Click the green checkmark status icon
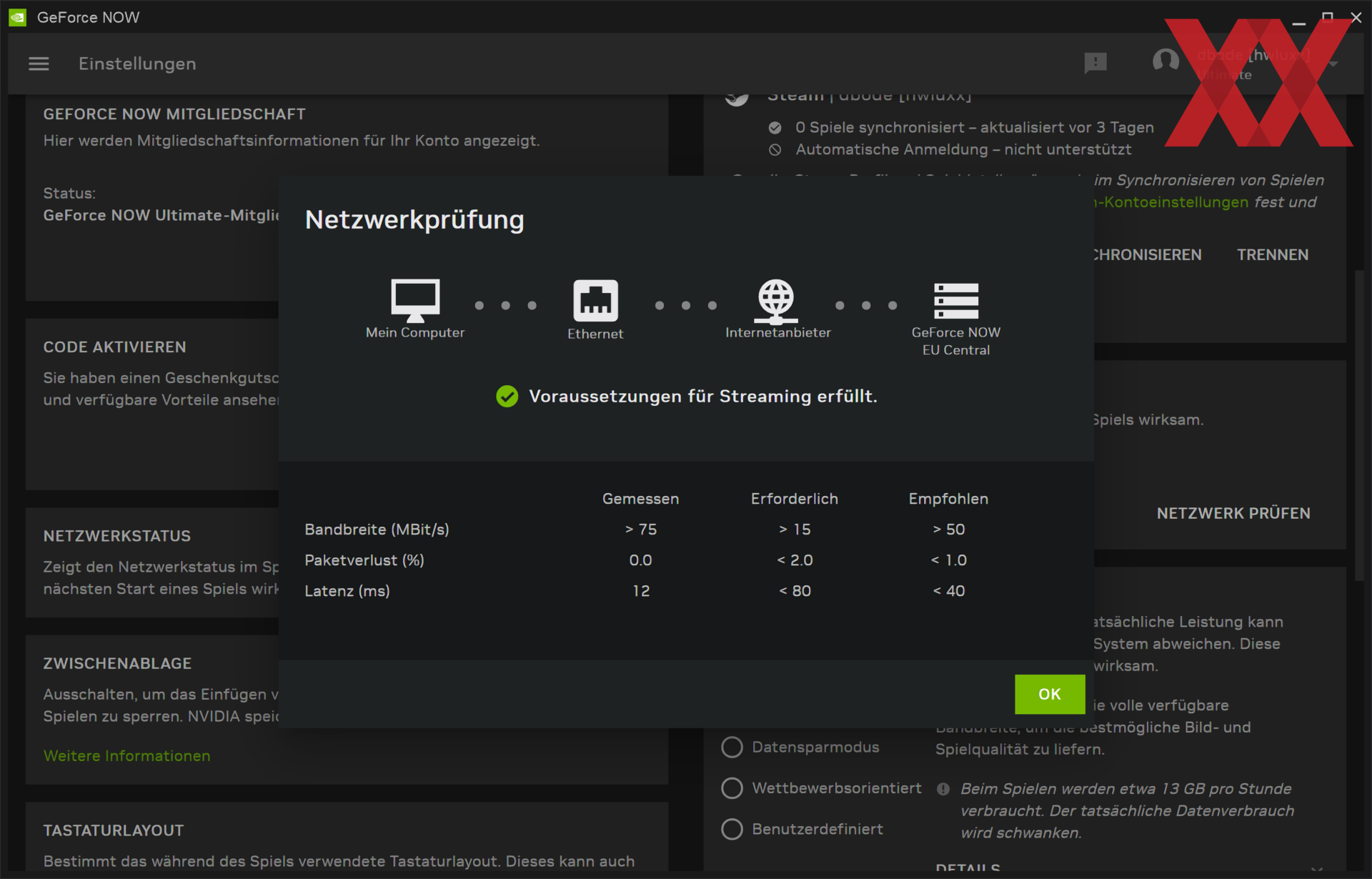 [507, 397]
